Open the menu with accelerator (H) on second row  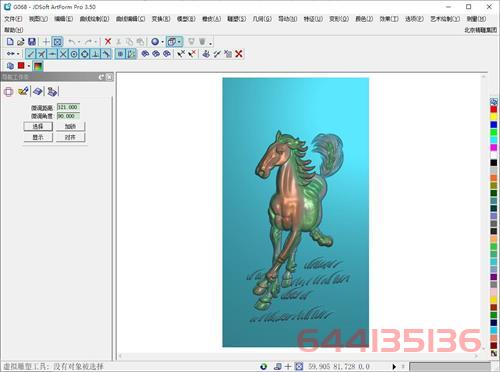pos(14,30)
